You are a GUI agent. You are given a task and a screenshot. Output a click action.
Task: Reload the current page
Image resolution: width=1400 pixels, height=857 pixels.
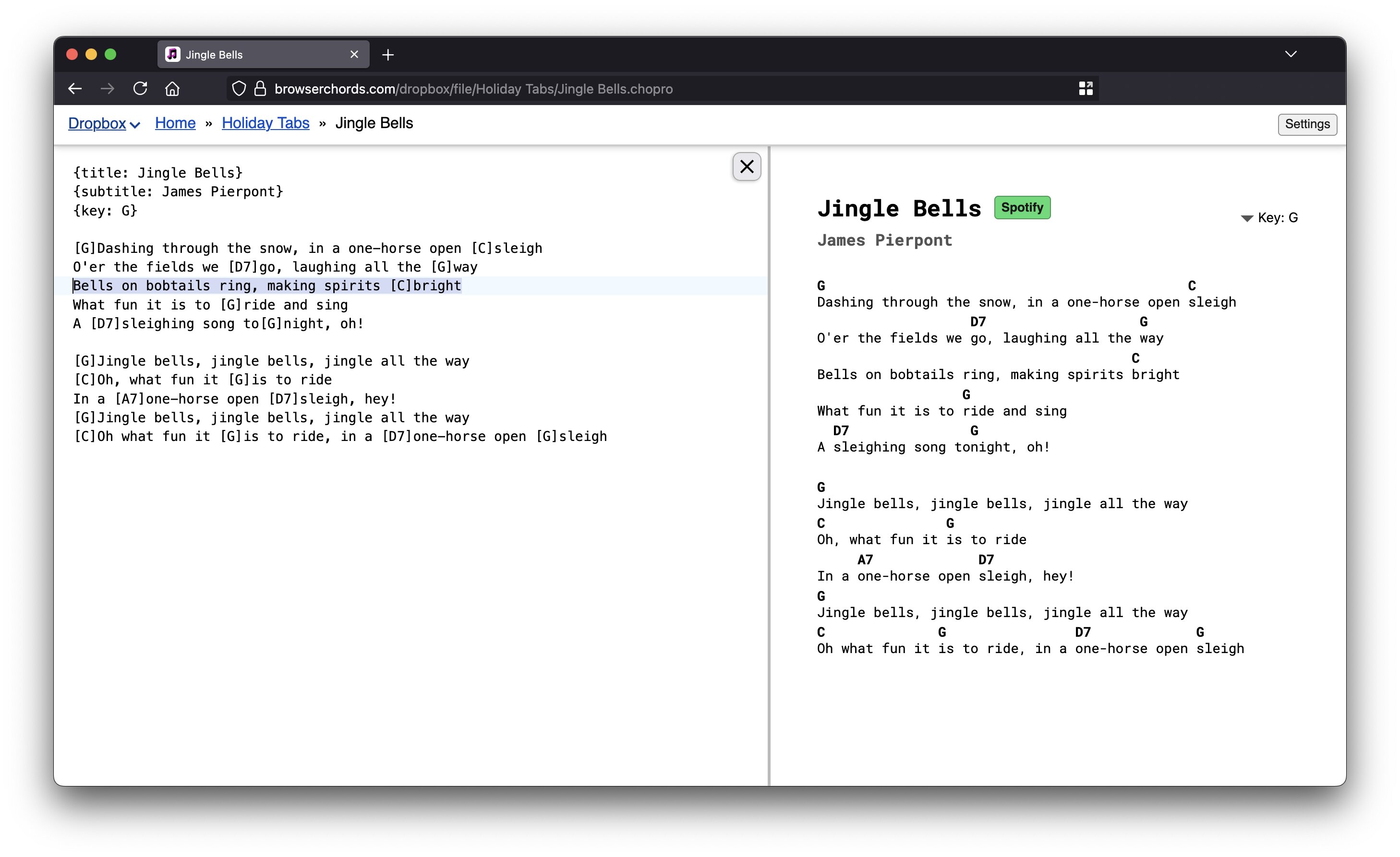(x=140, y=88)
